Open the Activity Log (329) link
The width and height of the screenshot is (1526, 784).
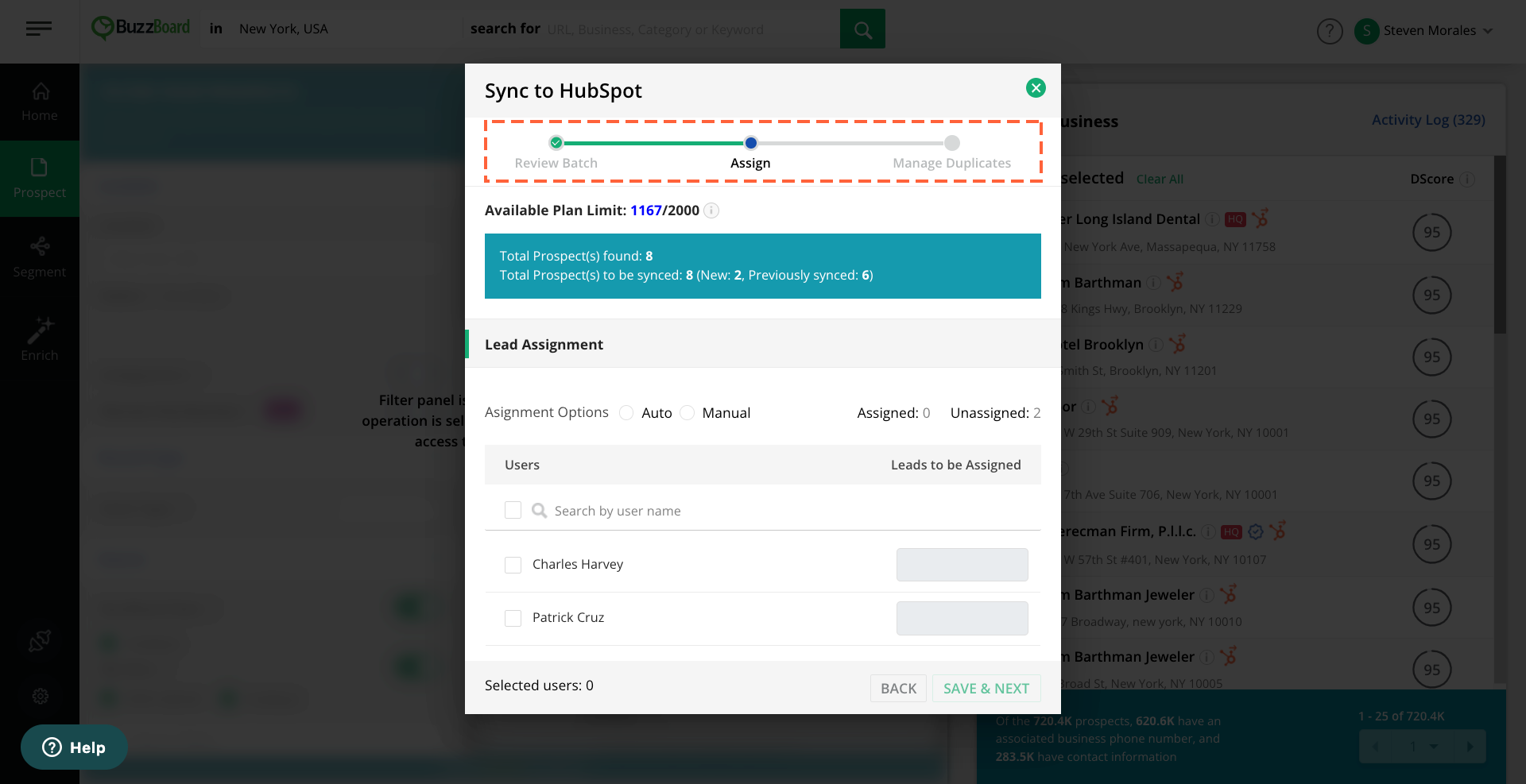[x=1428, y=120]
